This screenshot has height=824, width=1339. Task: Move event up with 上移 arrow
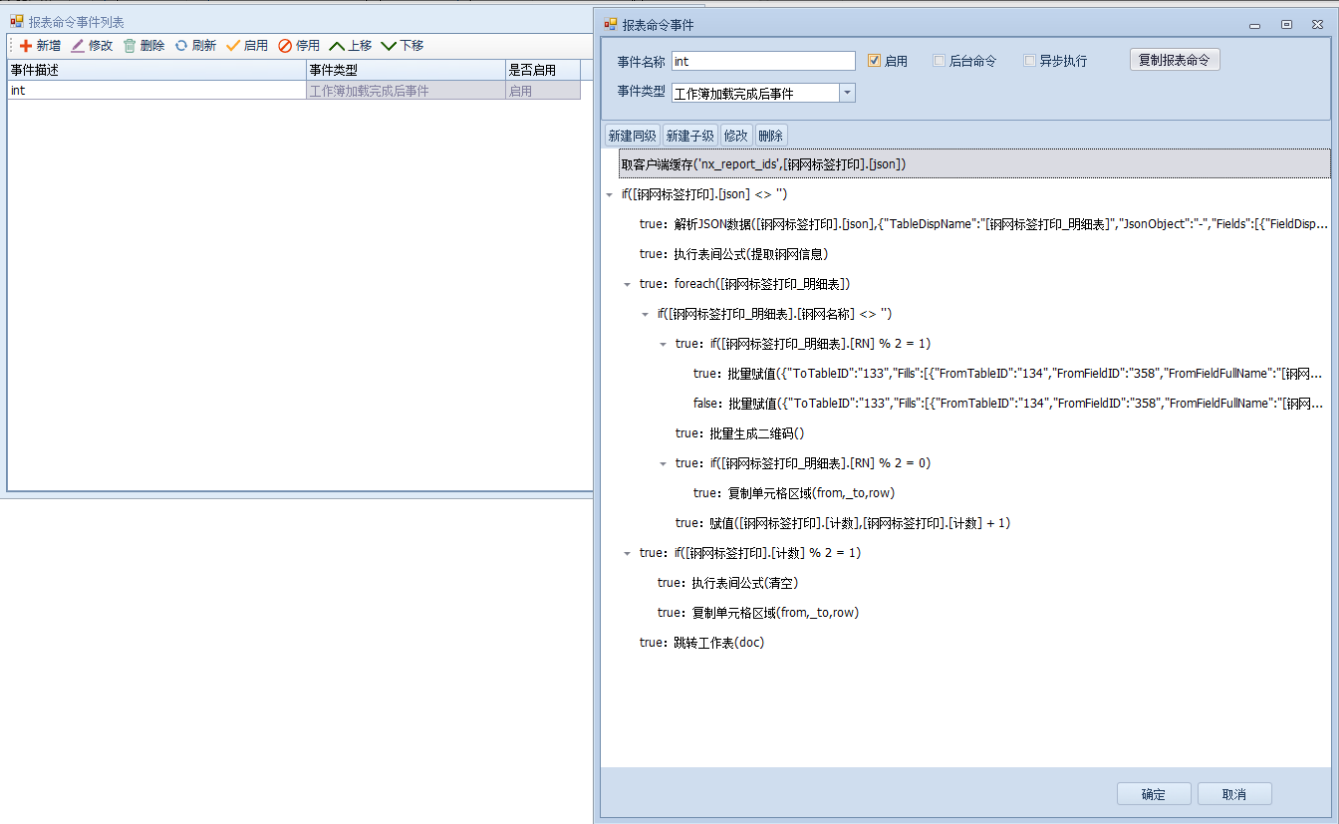point(337,46)
